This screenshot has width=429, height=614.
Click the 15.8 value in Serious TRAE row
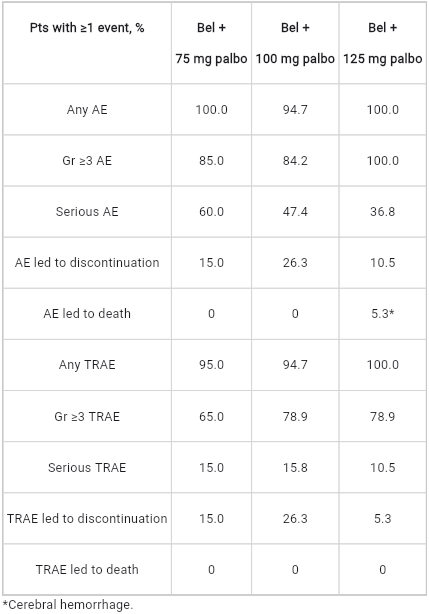click(295, 468)
